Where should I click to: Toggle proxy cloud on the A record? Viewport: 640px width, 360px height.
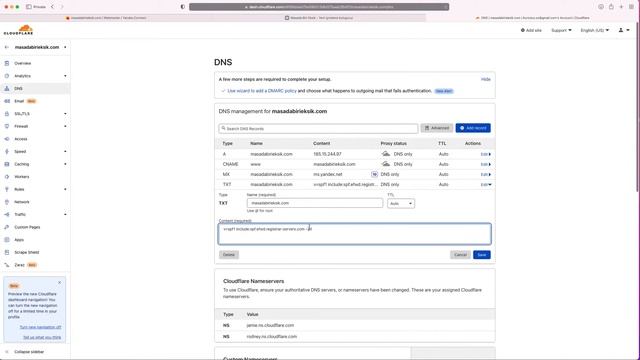(386, 154)
